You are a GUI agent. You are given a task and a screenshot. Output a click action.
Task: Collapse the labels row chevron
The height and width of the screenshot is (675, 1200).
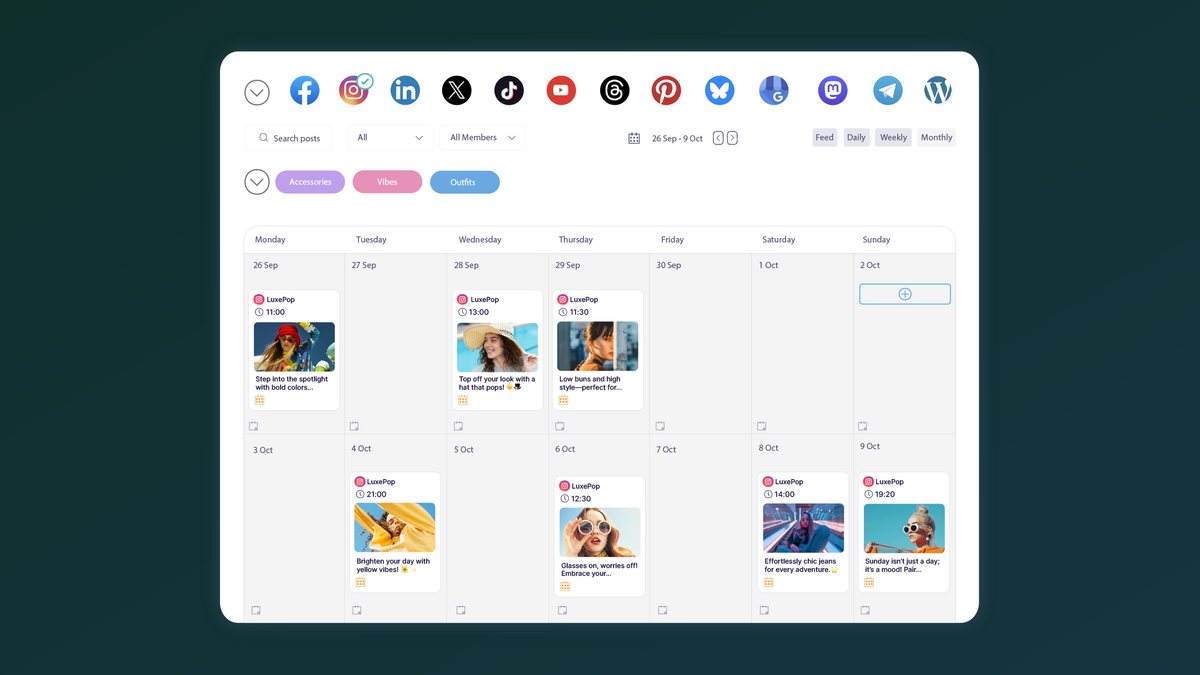pos(257,182)
